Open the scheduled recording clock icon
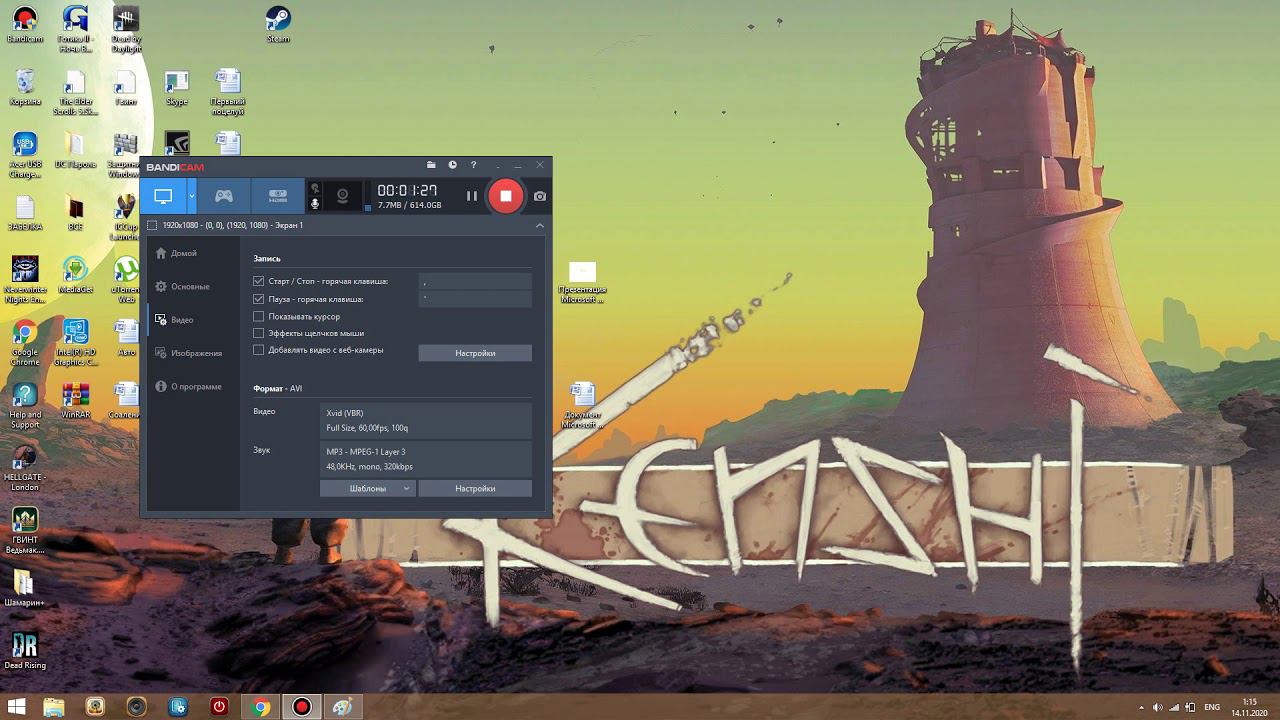 pos(452,165)
